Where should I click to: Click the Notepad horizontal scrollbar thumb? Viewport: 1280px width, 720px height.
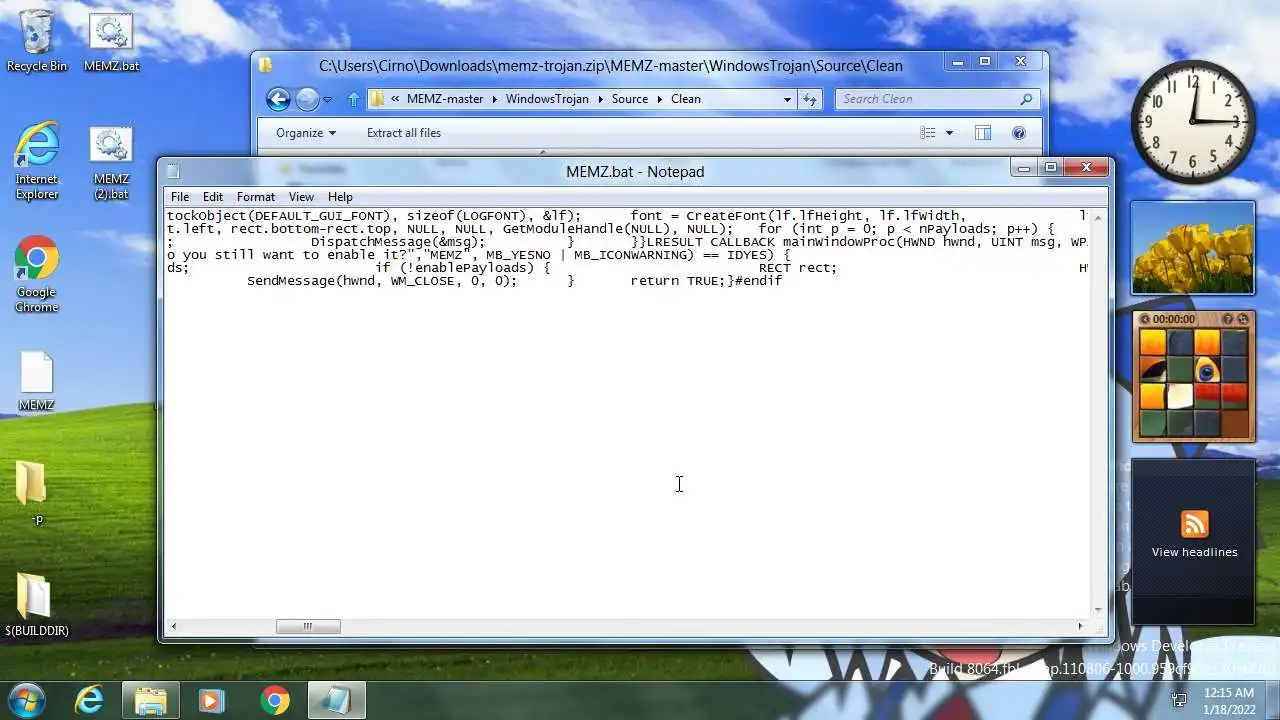(308, 626)
